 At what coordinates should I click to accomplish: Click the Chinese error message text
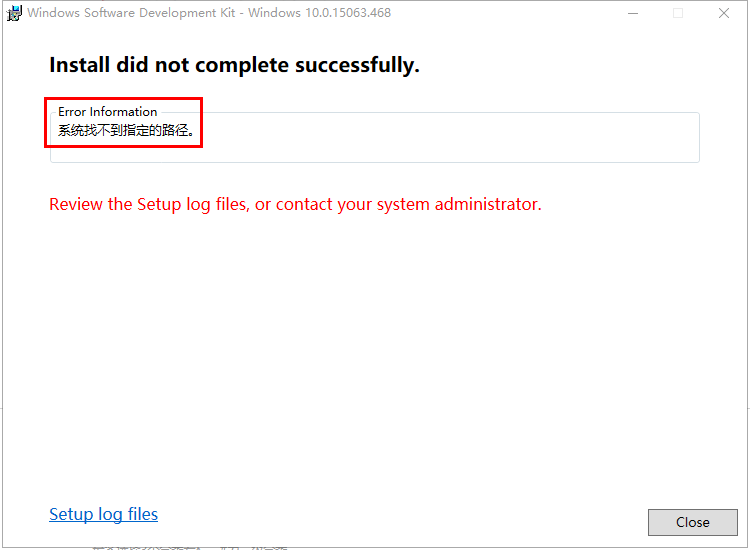[125, 130]
